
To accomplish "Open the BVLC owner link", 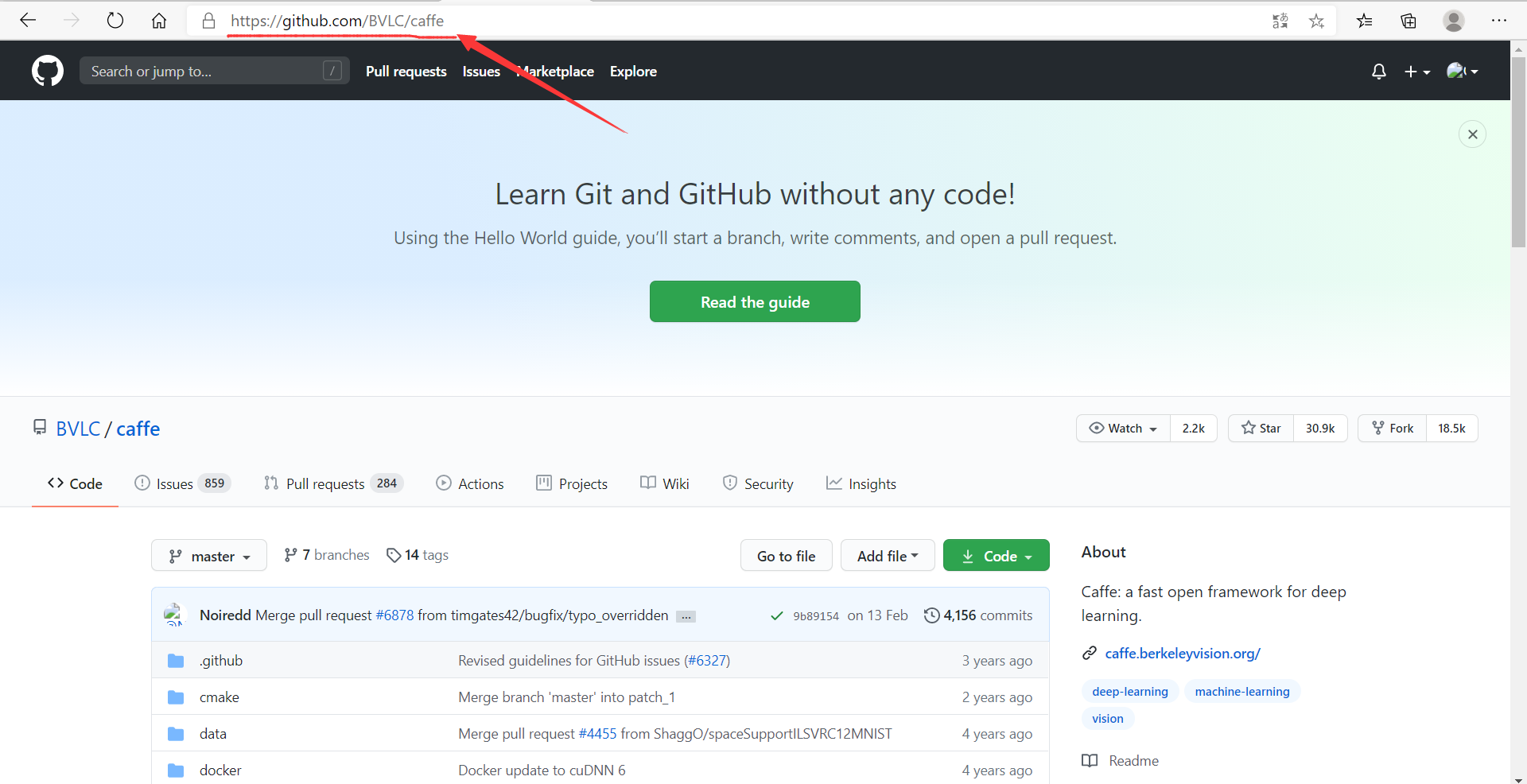I will (x=78, y=429).
